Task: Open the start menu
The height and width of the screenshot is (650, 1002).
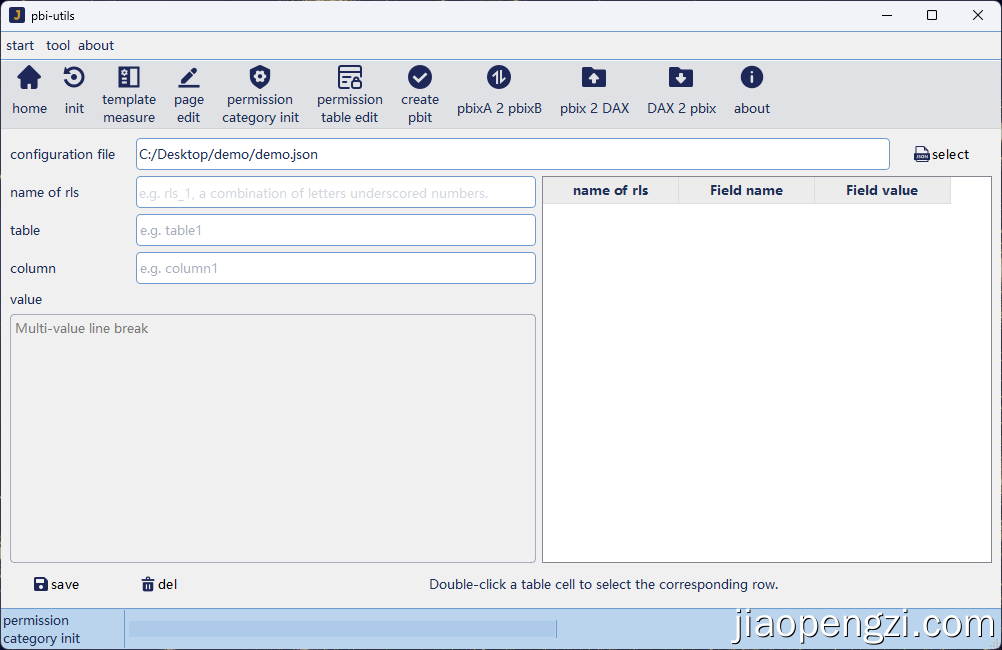Action: [x=20, y=45]
